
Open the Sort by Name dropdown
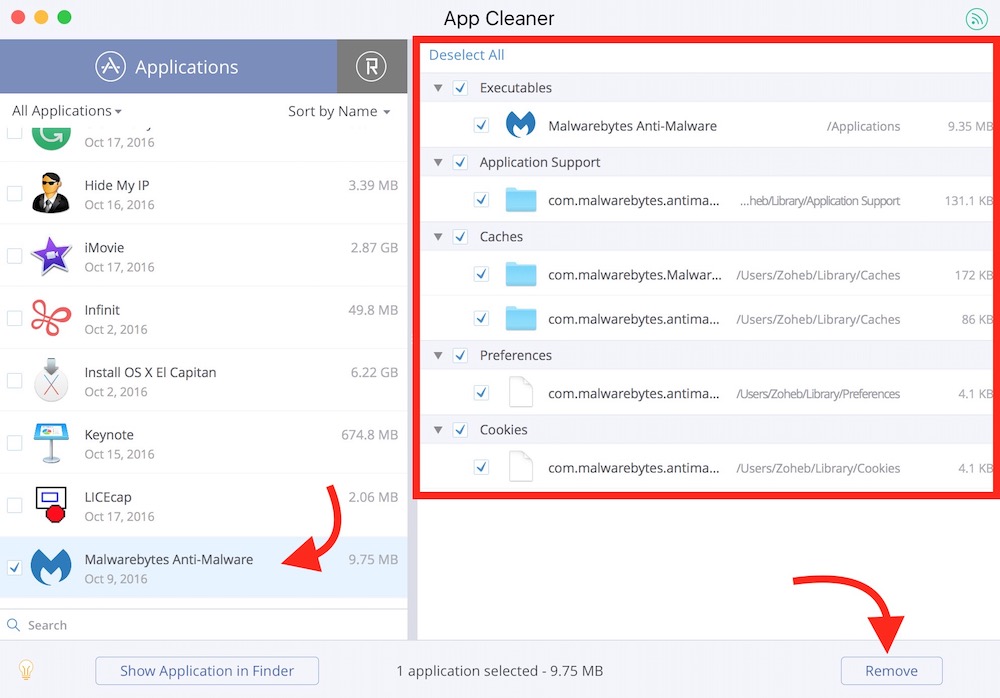coord(339,111)
